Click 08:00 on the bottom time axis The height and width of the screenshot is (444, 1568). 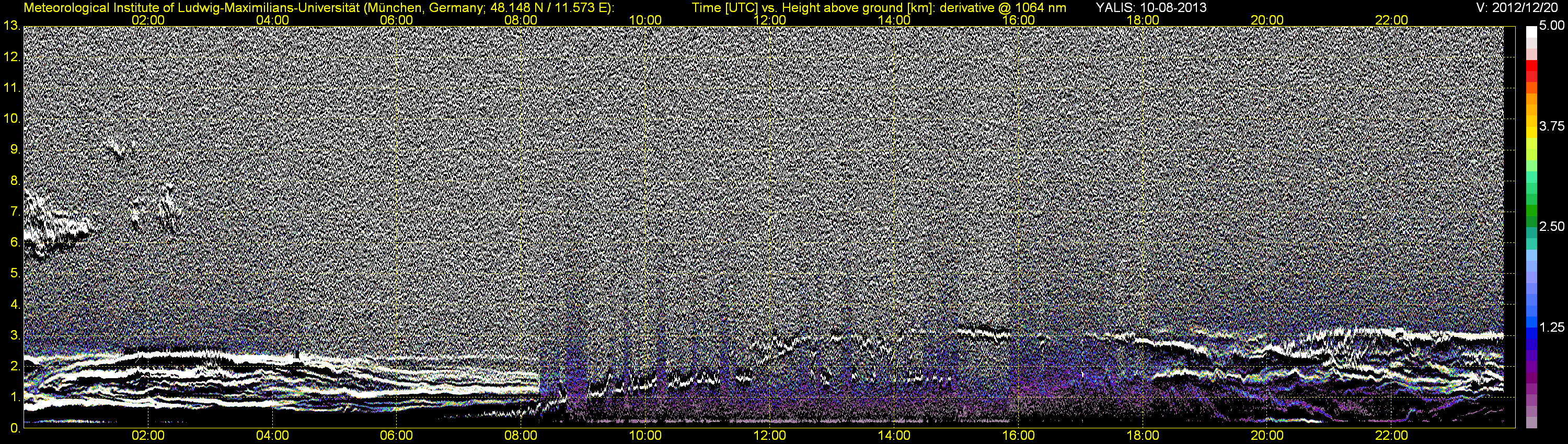tap(521, 436)
